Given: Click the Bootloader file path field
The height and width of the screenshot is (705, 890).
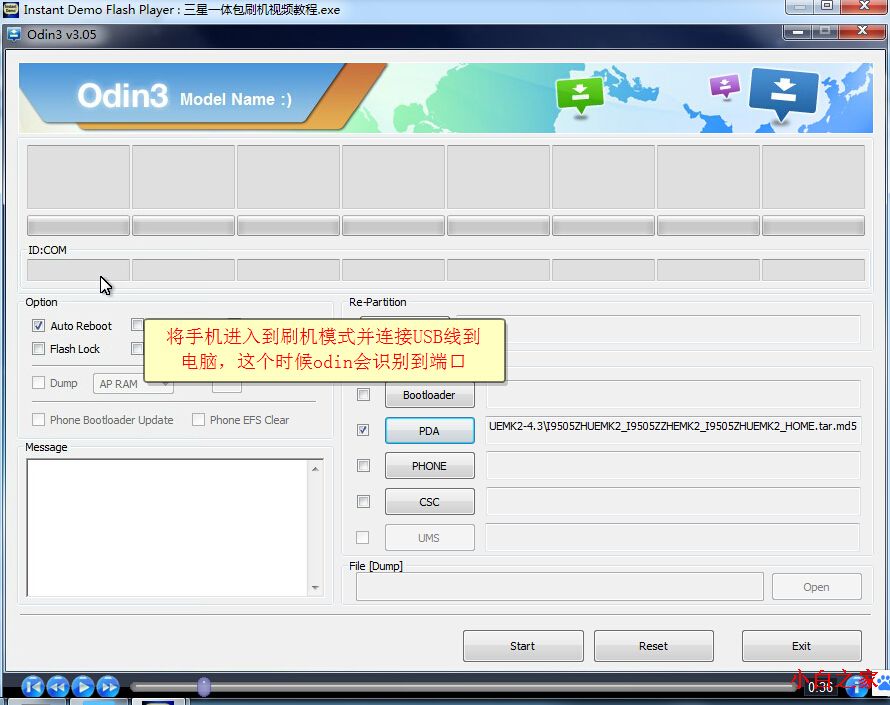Looking at the screenshot, I should tap(673, 395).
